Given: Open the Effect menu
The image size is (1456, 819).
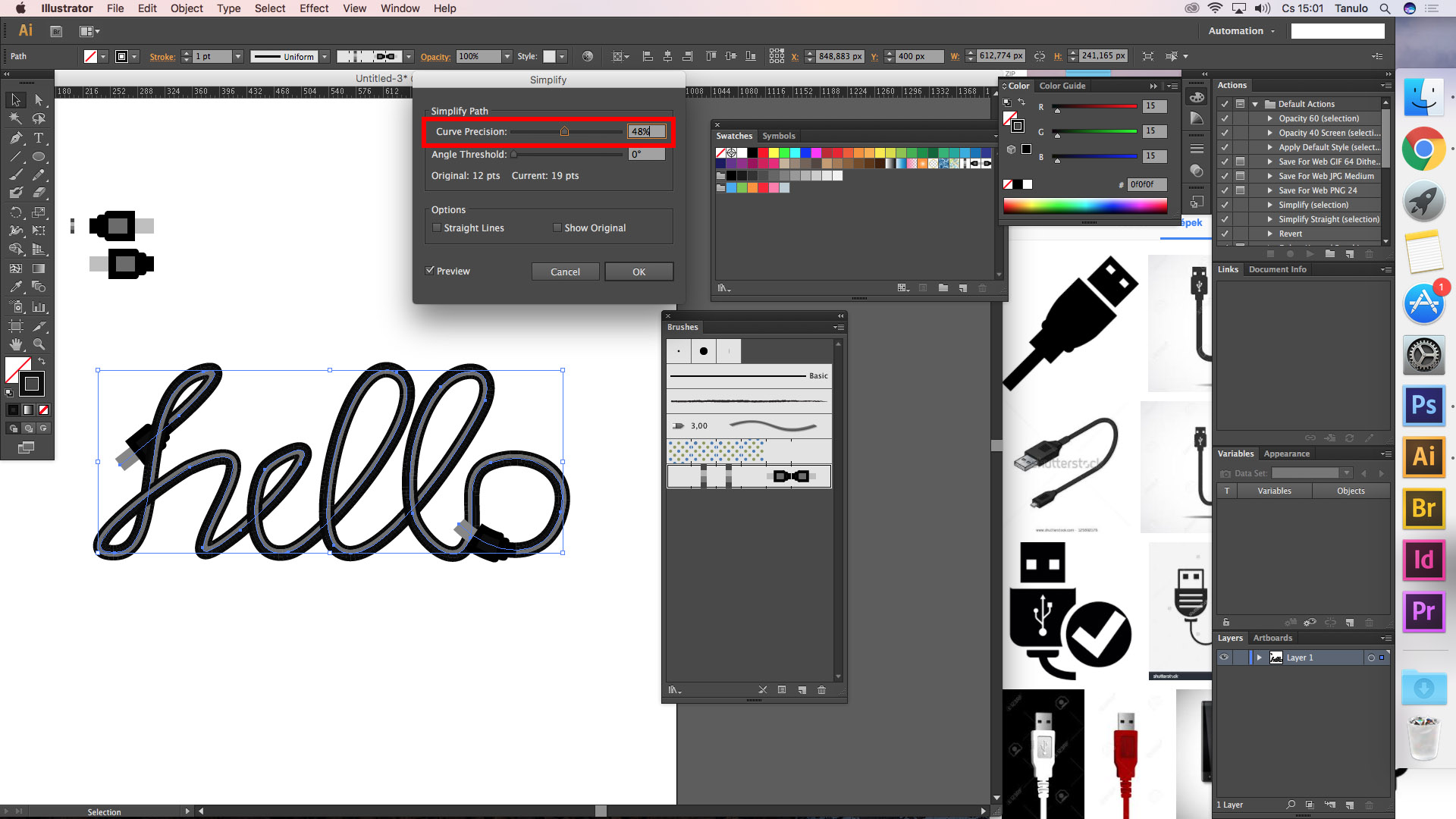Looking at the screenshot, I should coord(314,8).
